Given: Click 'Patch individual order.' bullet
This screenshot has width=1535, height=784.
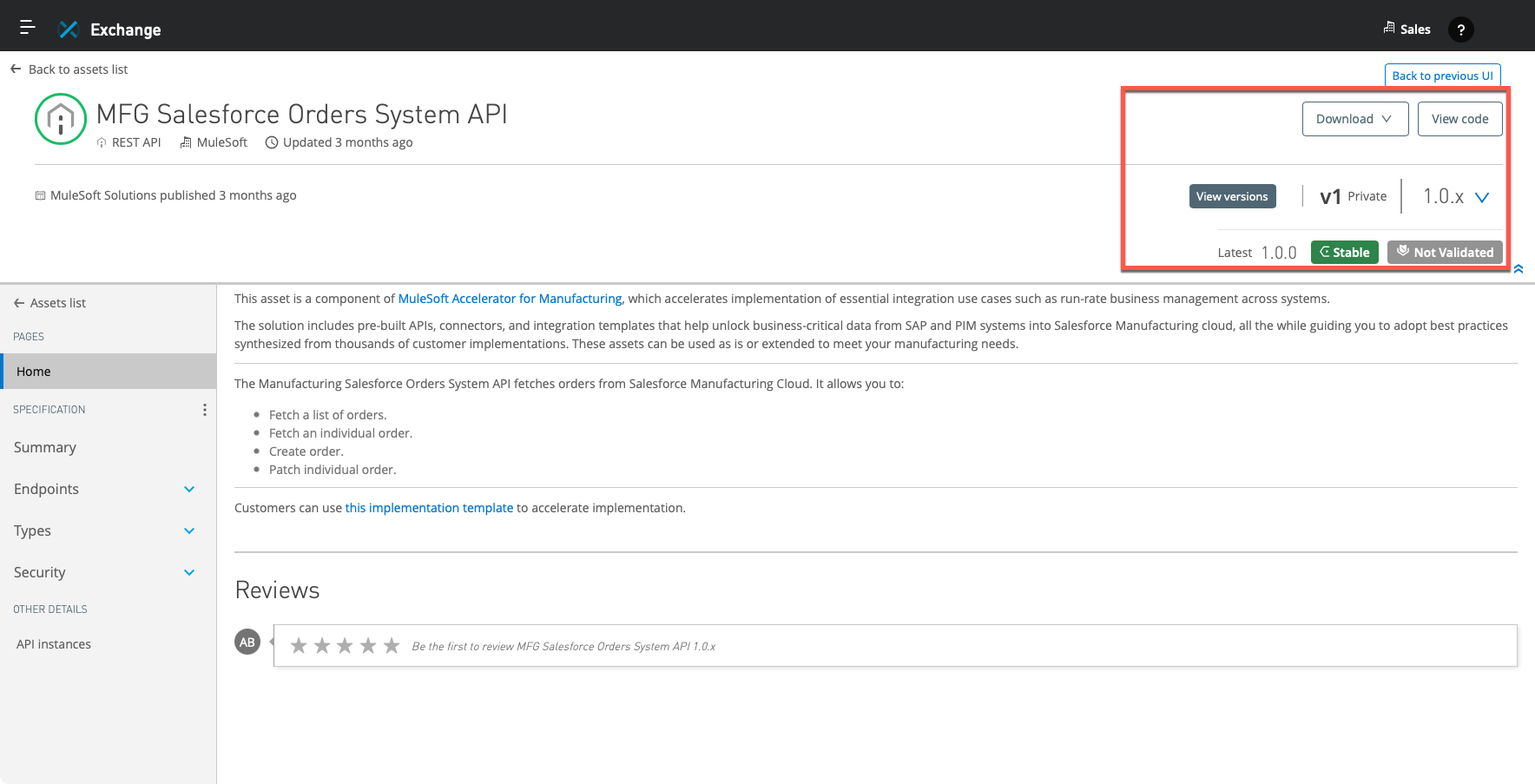Looking at the screenshot, I should (x=333, y=470).
